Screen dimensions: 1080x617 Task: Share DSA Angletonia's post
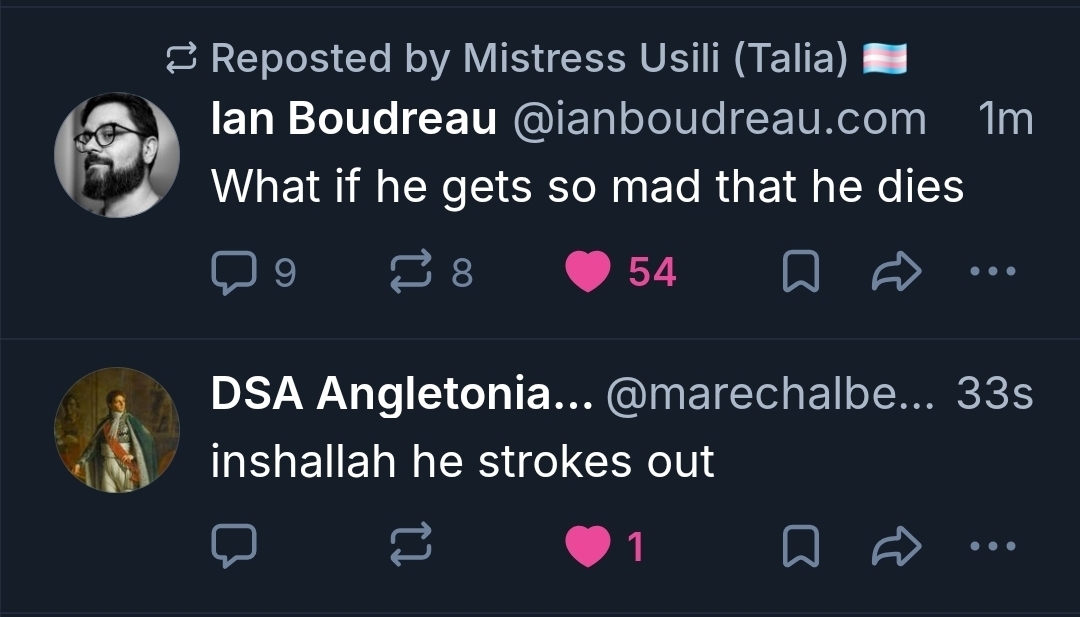coord(896,546)
